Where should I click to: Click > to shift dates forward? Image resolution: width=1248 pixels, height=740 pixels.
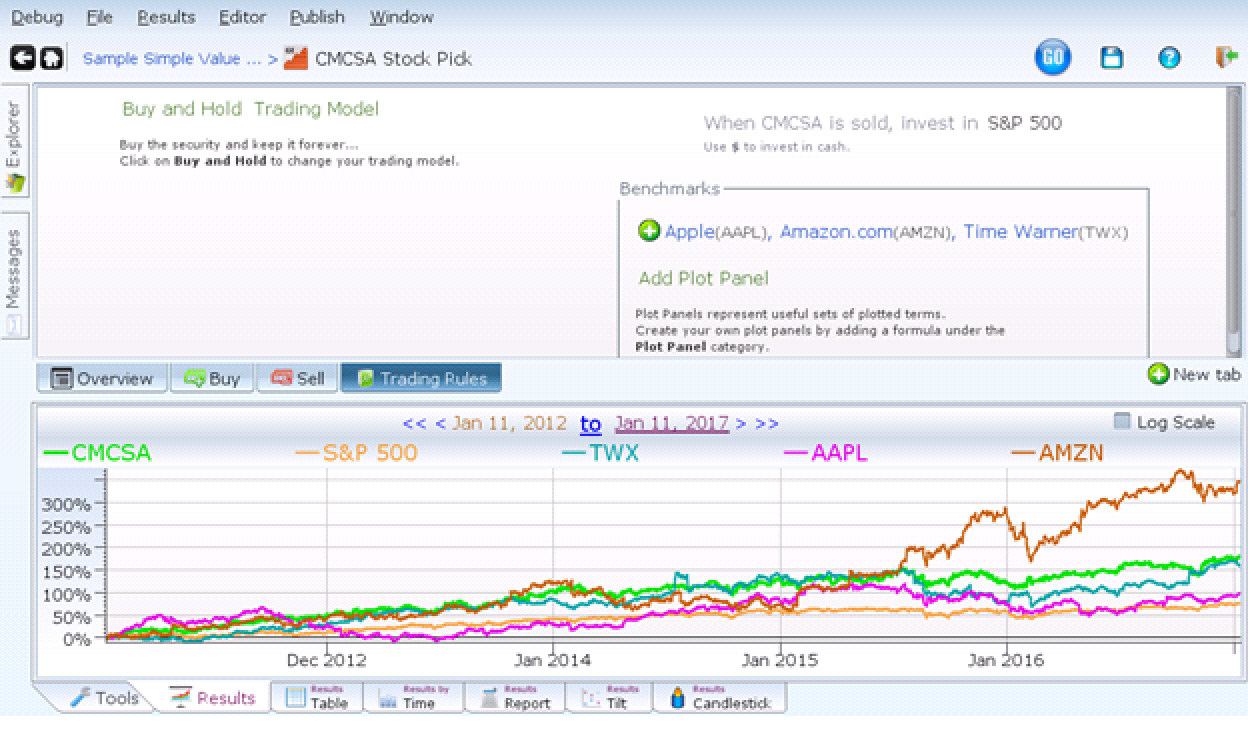click(x=741, y=423)
